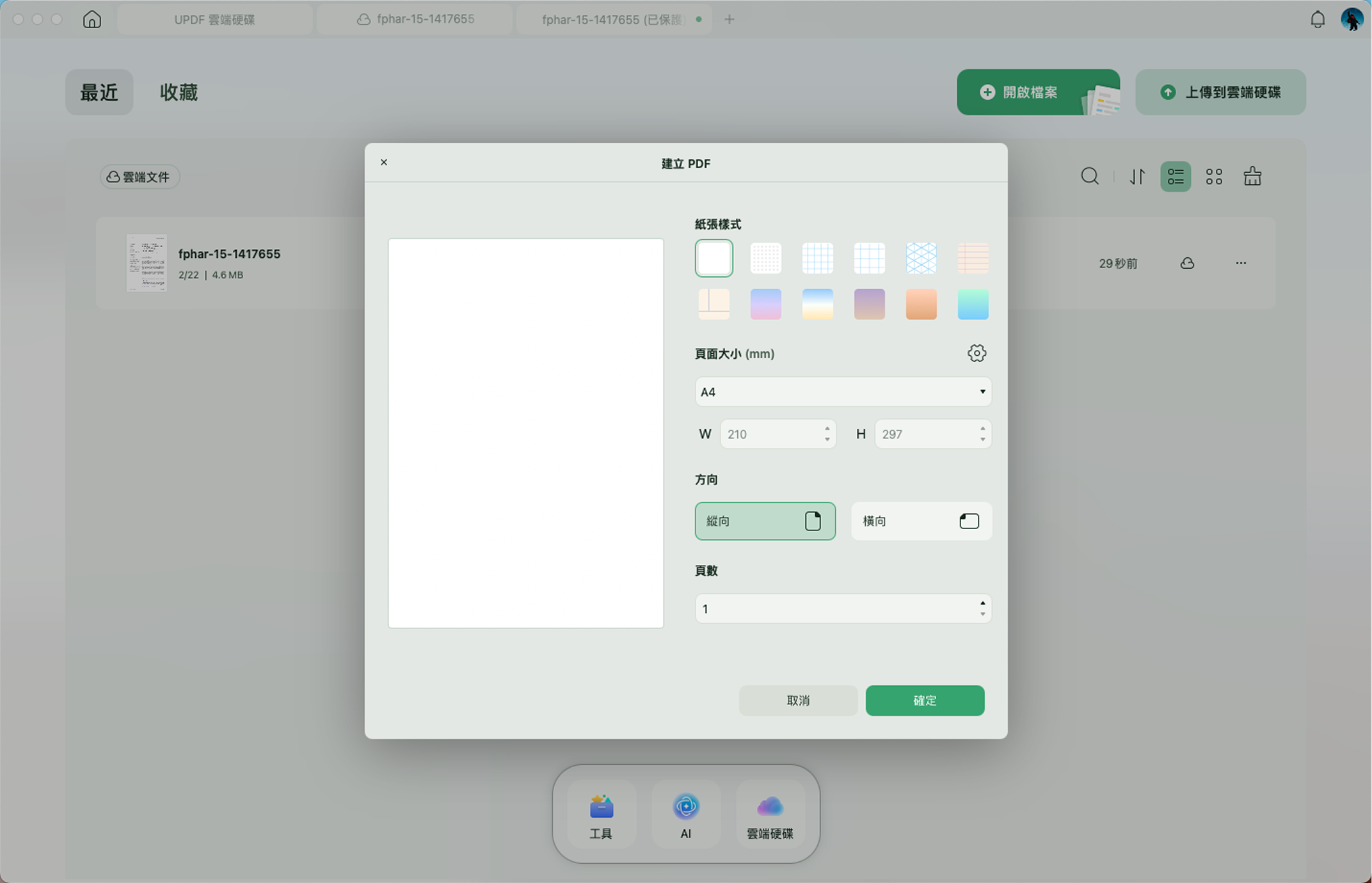Select 橫向 landscape orientation

tap(921, 521)
